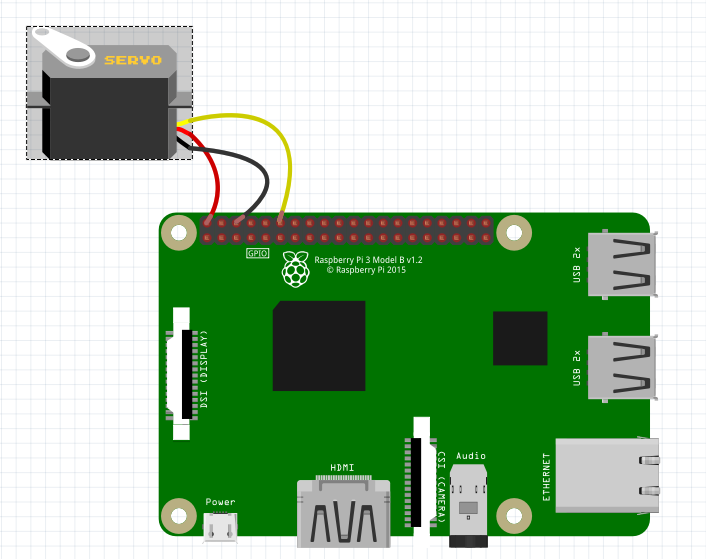The width and height of the screenshot is (706, 559).
Task: Click the servo's white horn arm
Action: pos(63,47)
